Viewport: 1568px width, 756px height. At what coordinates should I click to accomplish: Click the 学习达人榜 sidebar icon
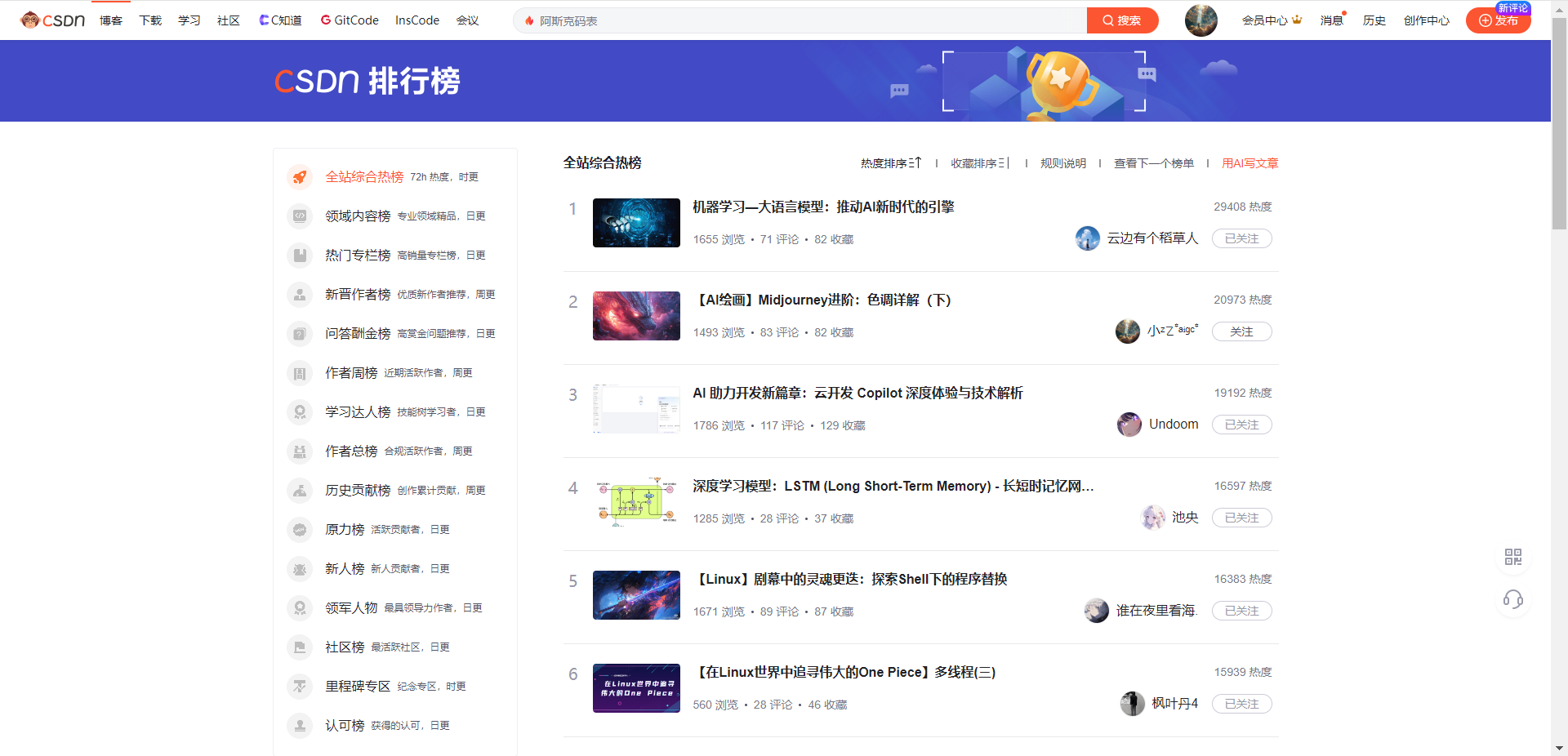[300, 412]
